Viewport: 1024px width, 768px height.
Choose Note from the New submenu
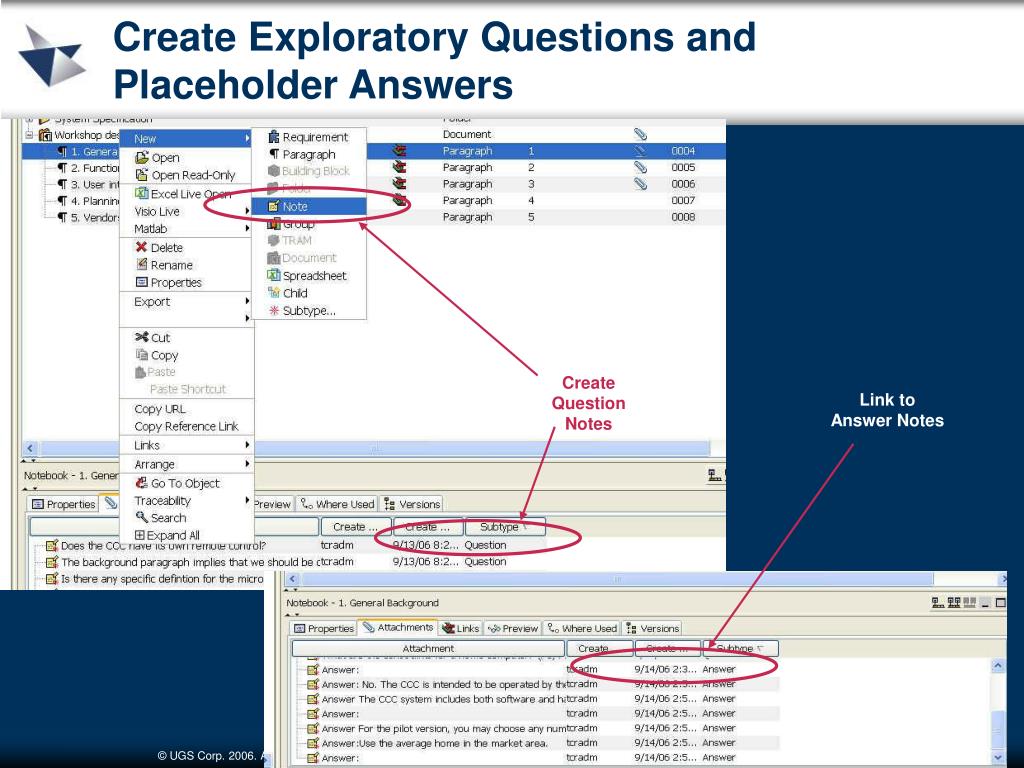pyautogui.click(x=310, y=206)
